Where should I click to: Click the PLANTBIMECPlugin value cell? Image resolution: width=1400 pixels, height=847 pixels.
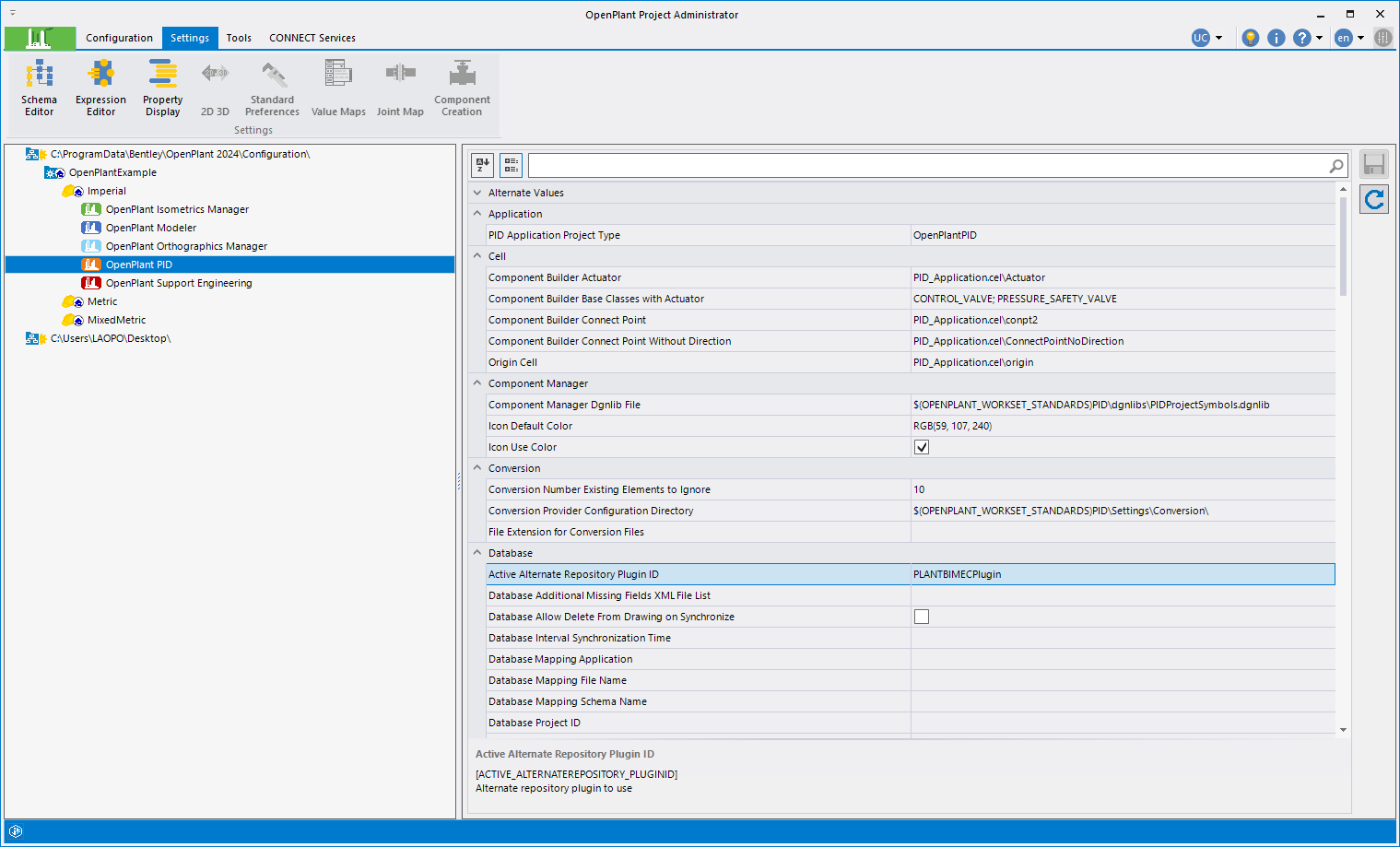(1123, 574)
